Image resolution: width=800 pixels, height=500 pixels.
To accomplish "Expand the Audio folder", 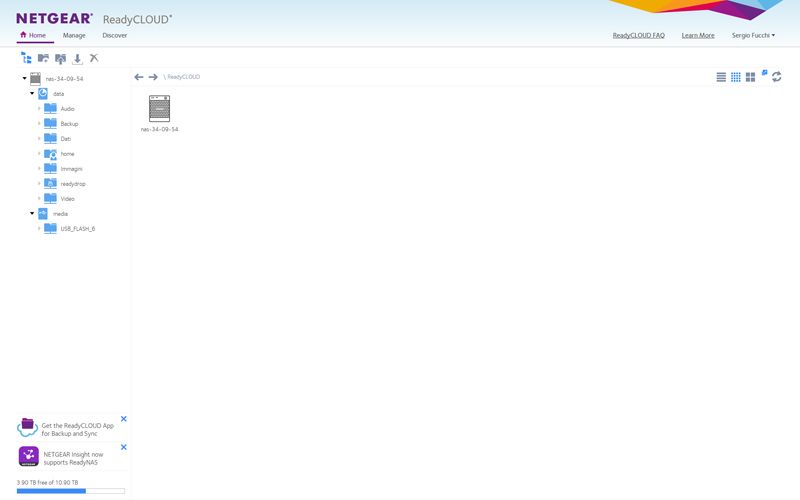I will (39, 109).
